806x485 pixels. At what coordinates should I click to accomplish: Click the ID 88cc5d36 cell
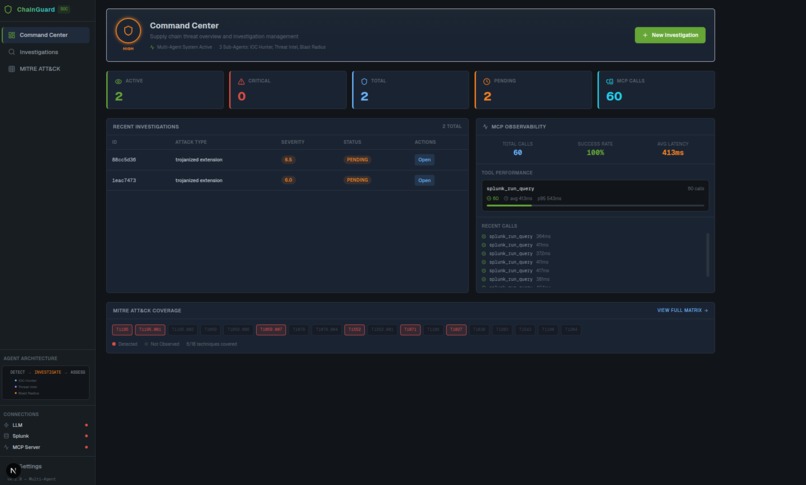(124, 160)
